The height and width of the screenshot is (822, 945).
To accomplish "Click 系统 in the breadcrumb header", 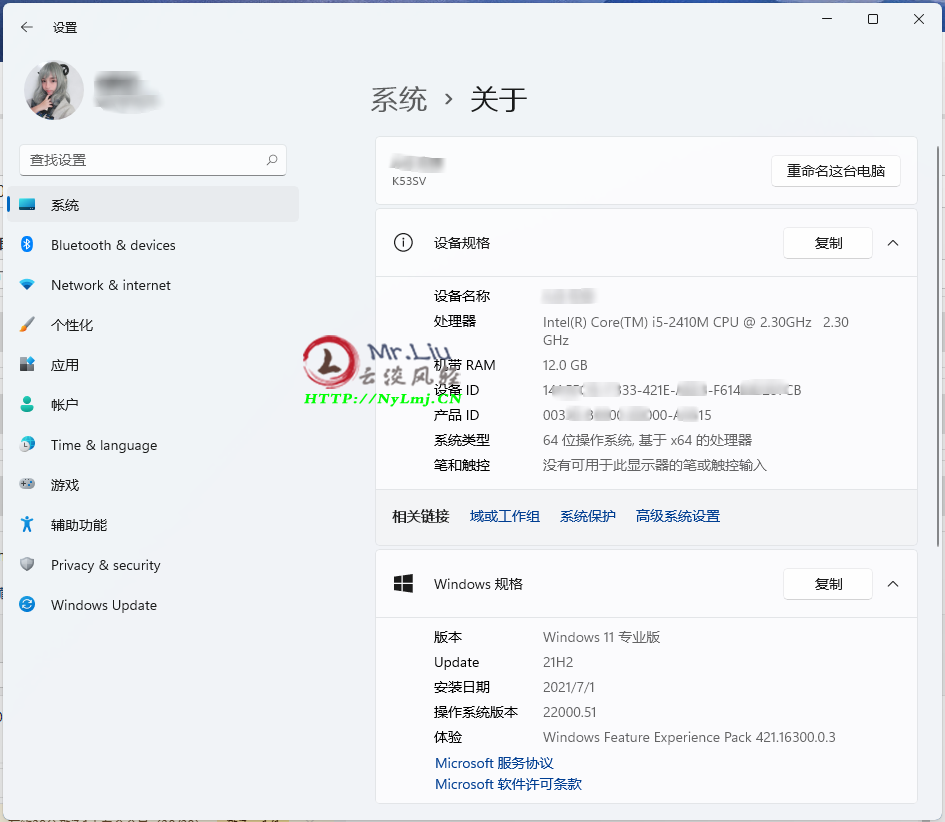I will tap(398, 99).
